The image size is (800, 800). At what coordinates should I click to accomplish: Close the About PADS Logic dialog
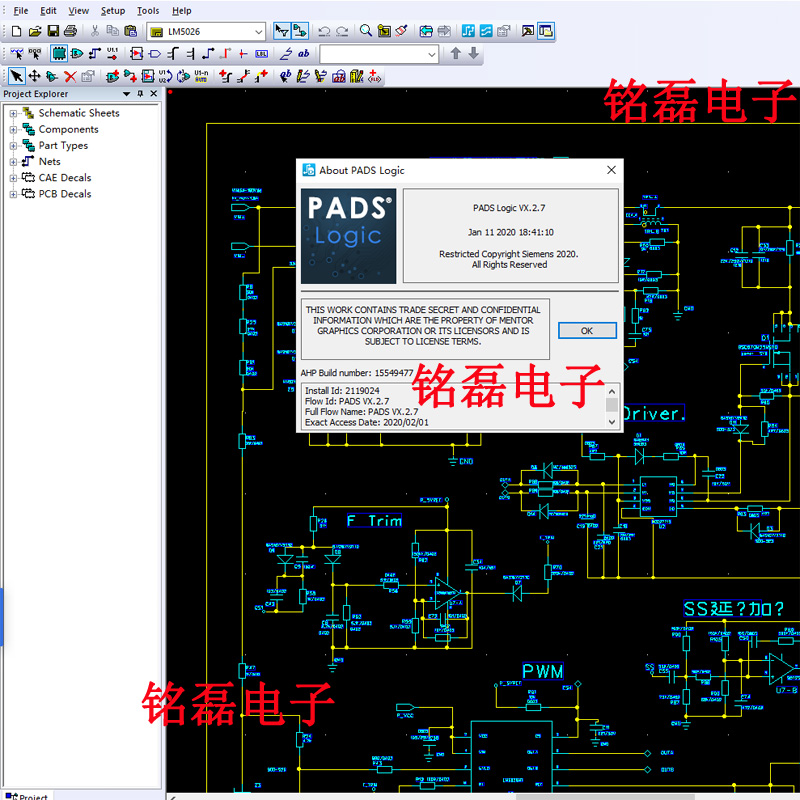pos(611,170)
